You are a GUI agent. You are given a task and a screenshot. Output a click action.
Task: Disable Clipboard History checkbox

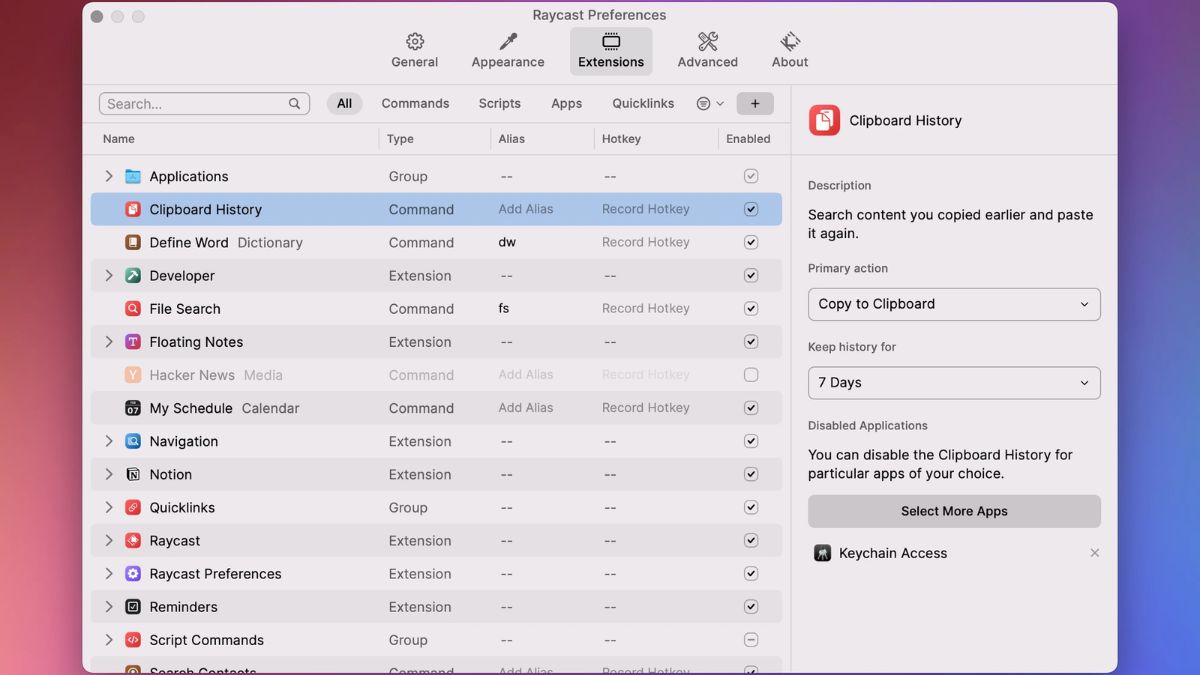coord(751,209)
